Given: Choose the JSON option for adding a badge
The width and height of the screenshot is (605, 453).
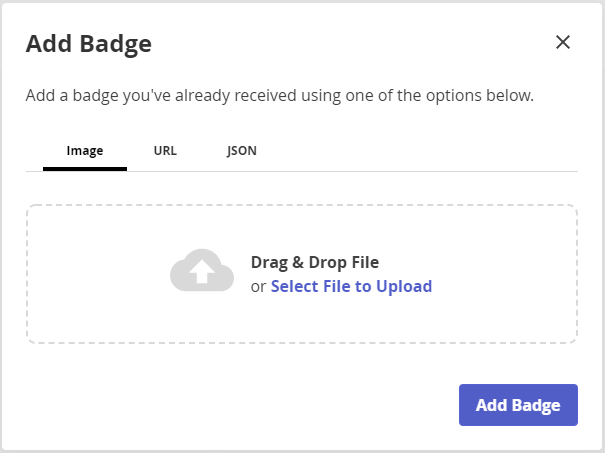Looking at the screenshot, I should click(242, 151).
